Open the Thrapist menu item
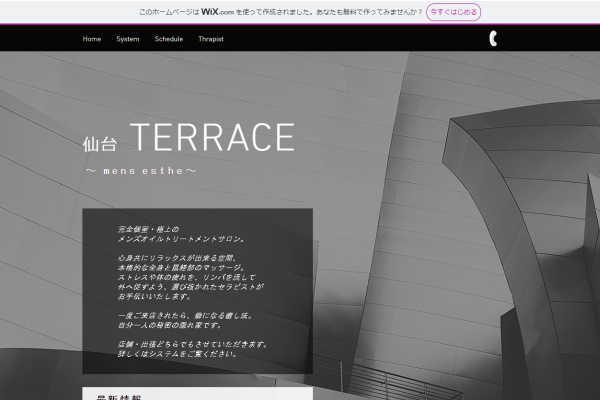 [x=211, y=39]
